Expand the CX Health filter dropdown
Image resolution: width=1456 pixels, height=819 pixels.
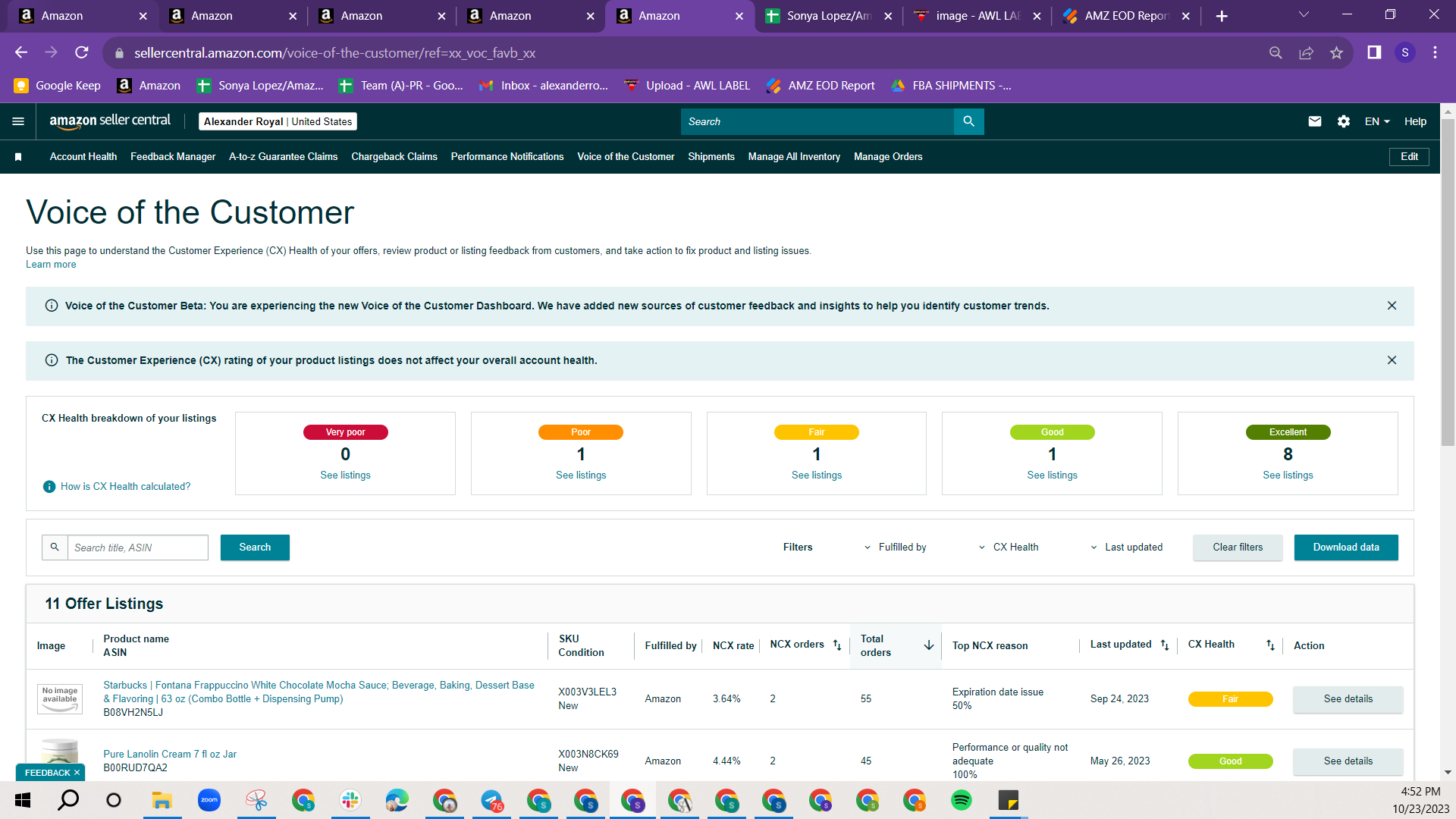pyautogui.click(x=1009, y=548)
